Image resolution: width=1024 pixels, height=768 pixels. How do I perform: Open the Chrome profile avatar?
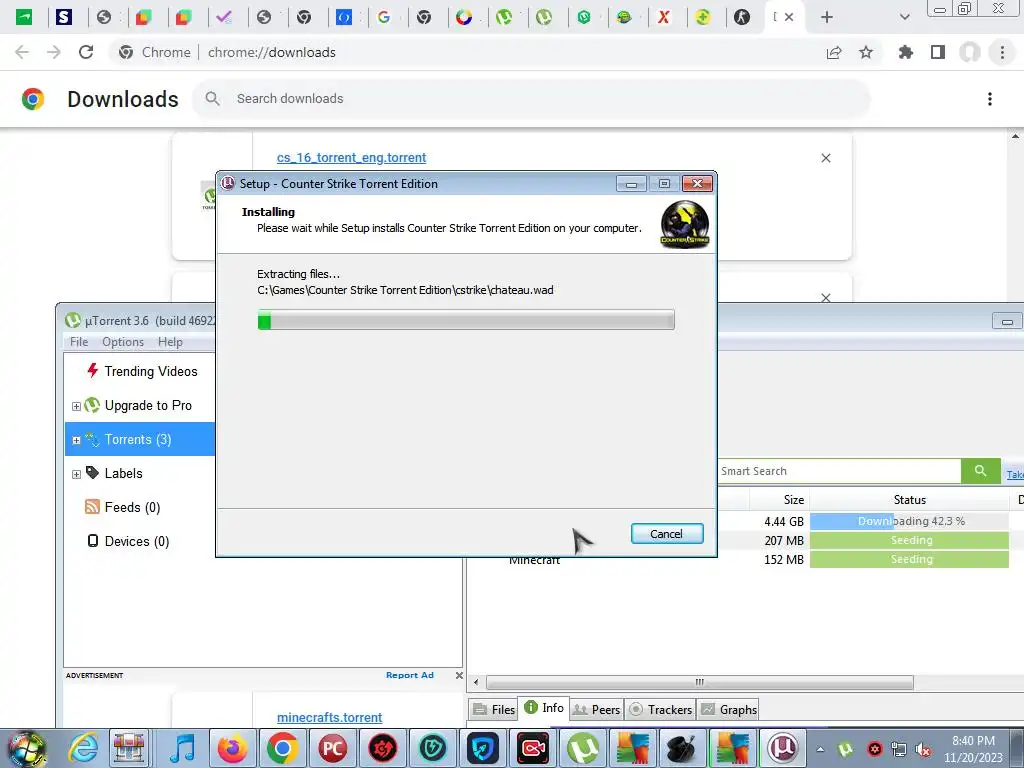point(970,52)
